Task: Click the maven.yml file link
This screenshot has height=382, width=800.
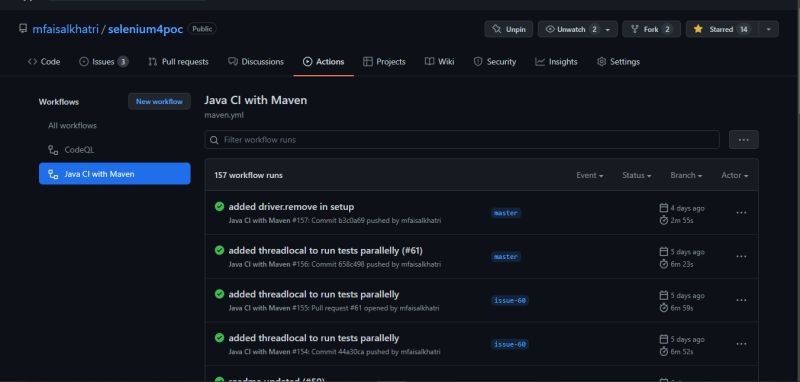Action: pyautogui.click(x=224, y=115)
